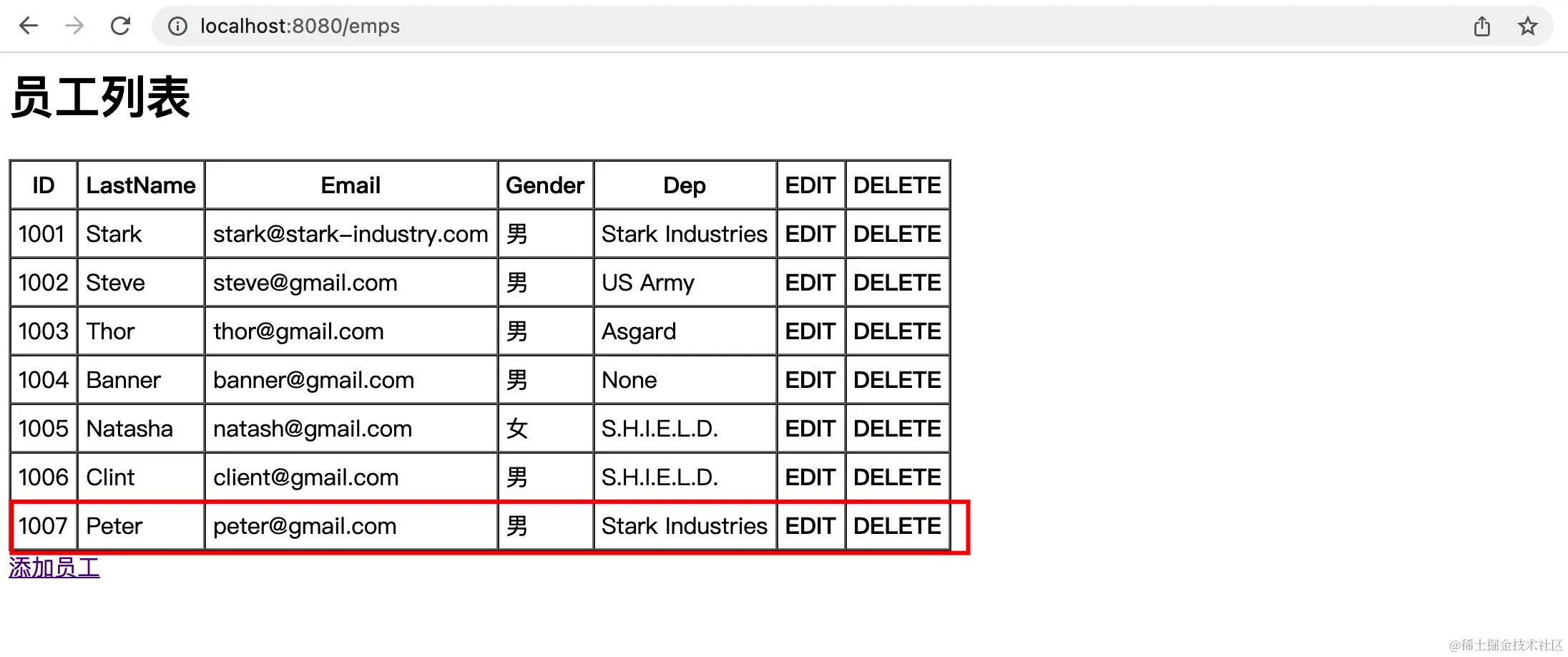Image resolution: width=1568 pixels, height=657 pixels.
Task: Click the Email column header
Action: click(x=351, y=185)
